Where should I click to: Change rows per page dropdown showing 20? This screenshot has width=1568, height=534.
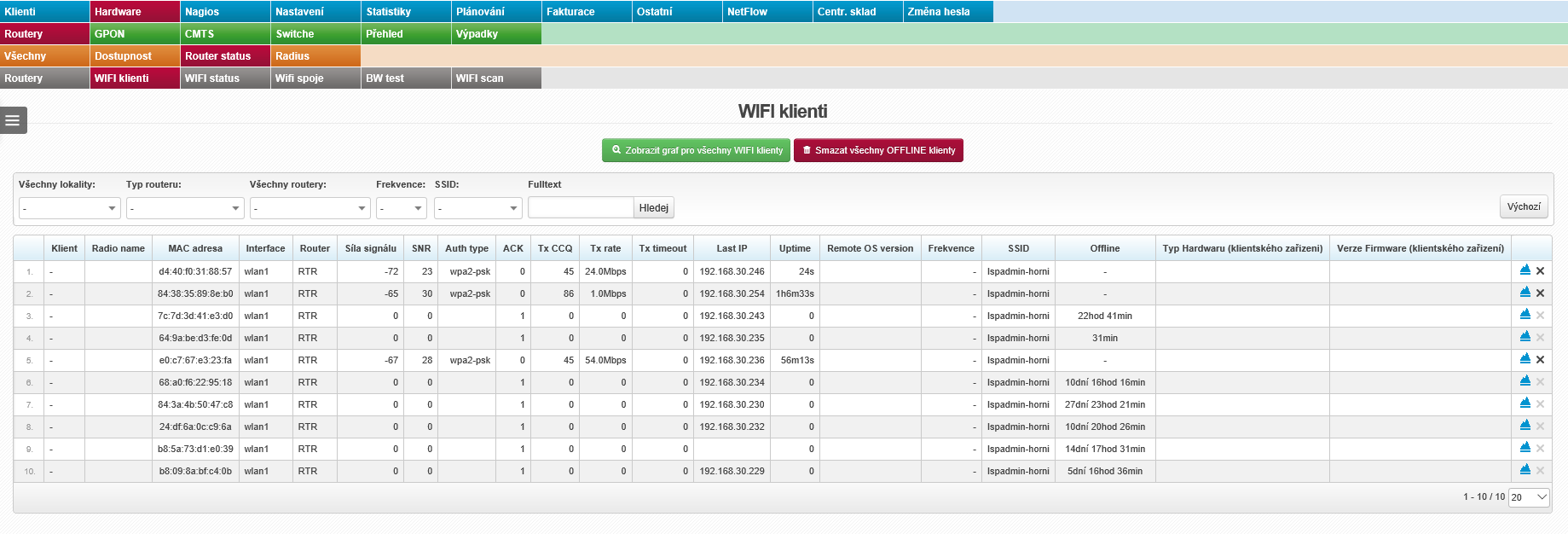coord(1529,497)
